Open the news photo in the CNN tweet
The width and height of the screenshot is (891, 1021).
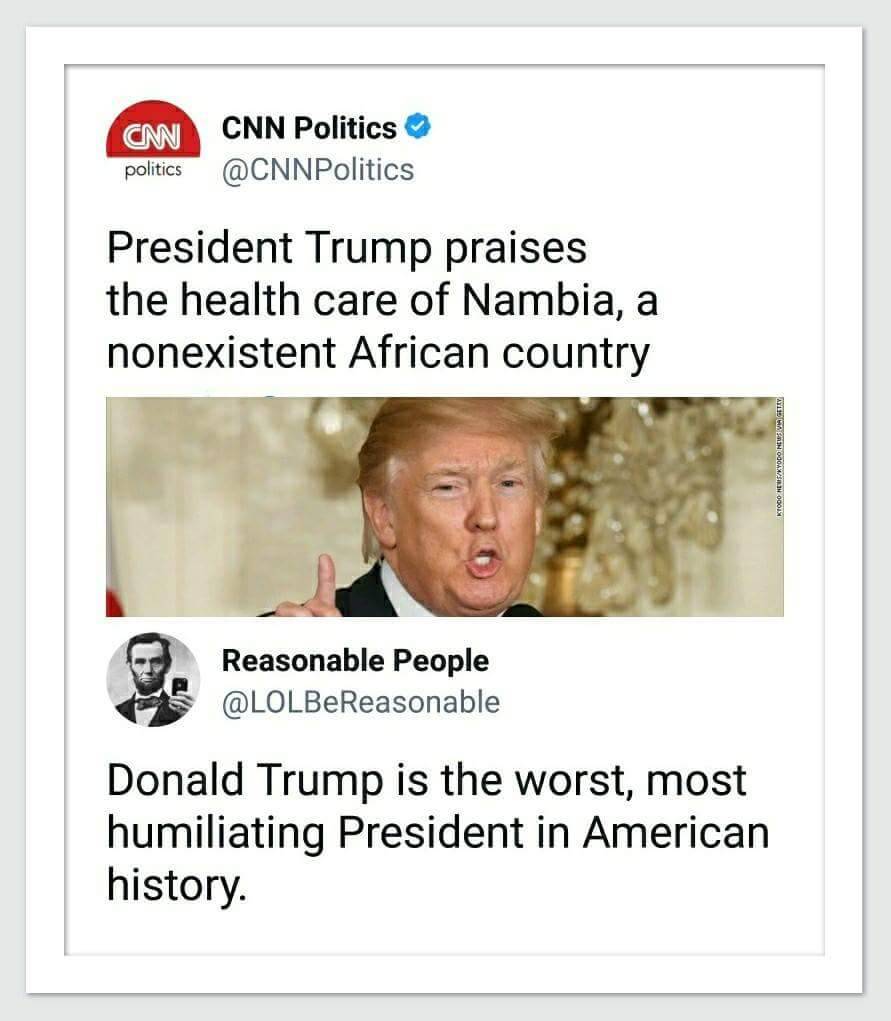pyautogui.click(x=444, y=506)
